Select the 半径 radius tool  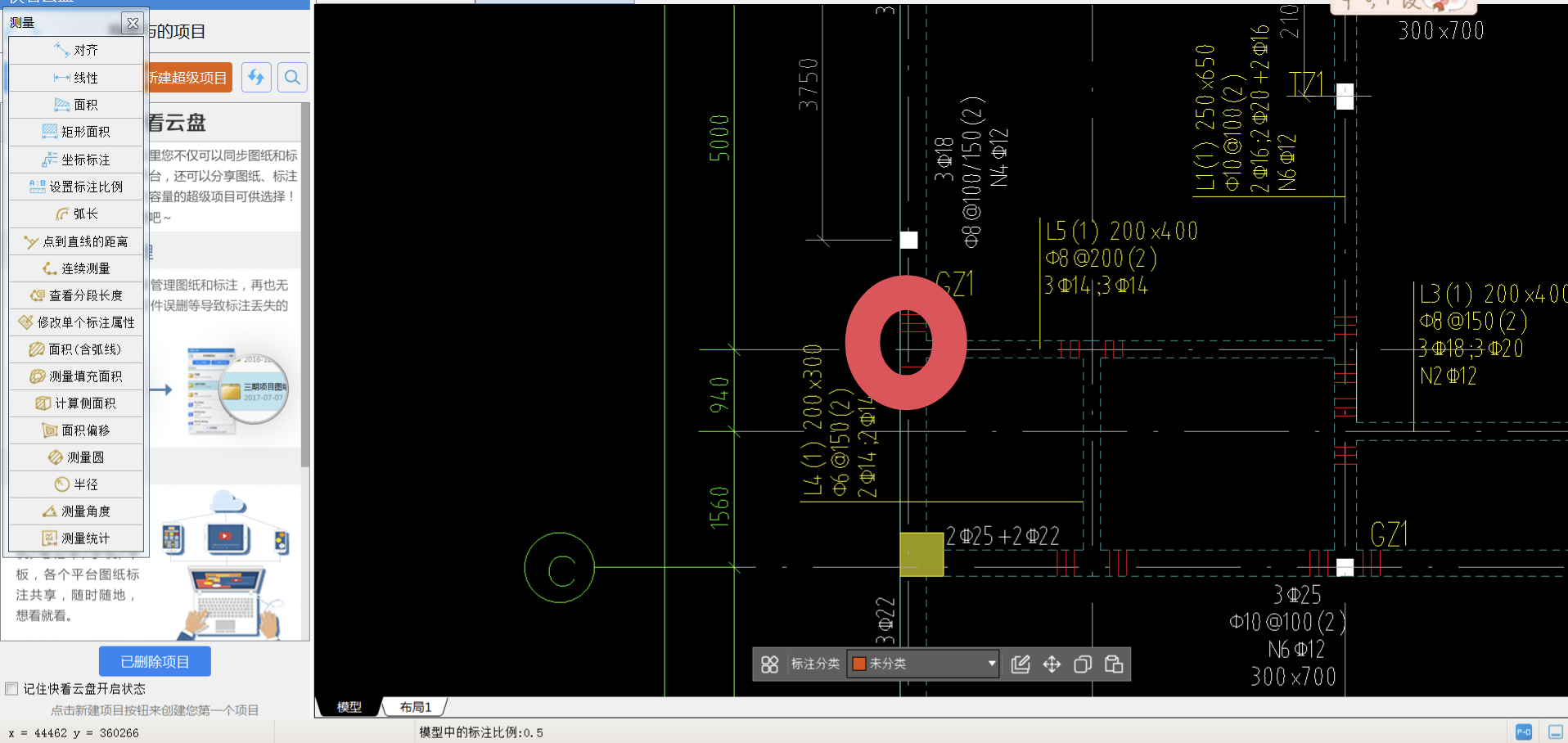coord(76,484)
